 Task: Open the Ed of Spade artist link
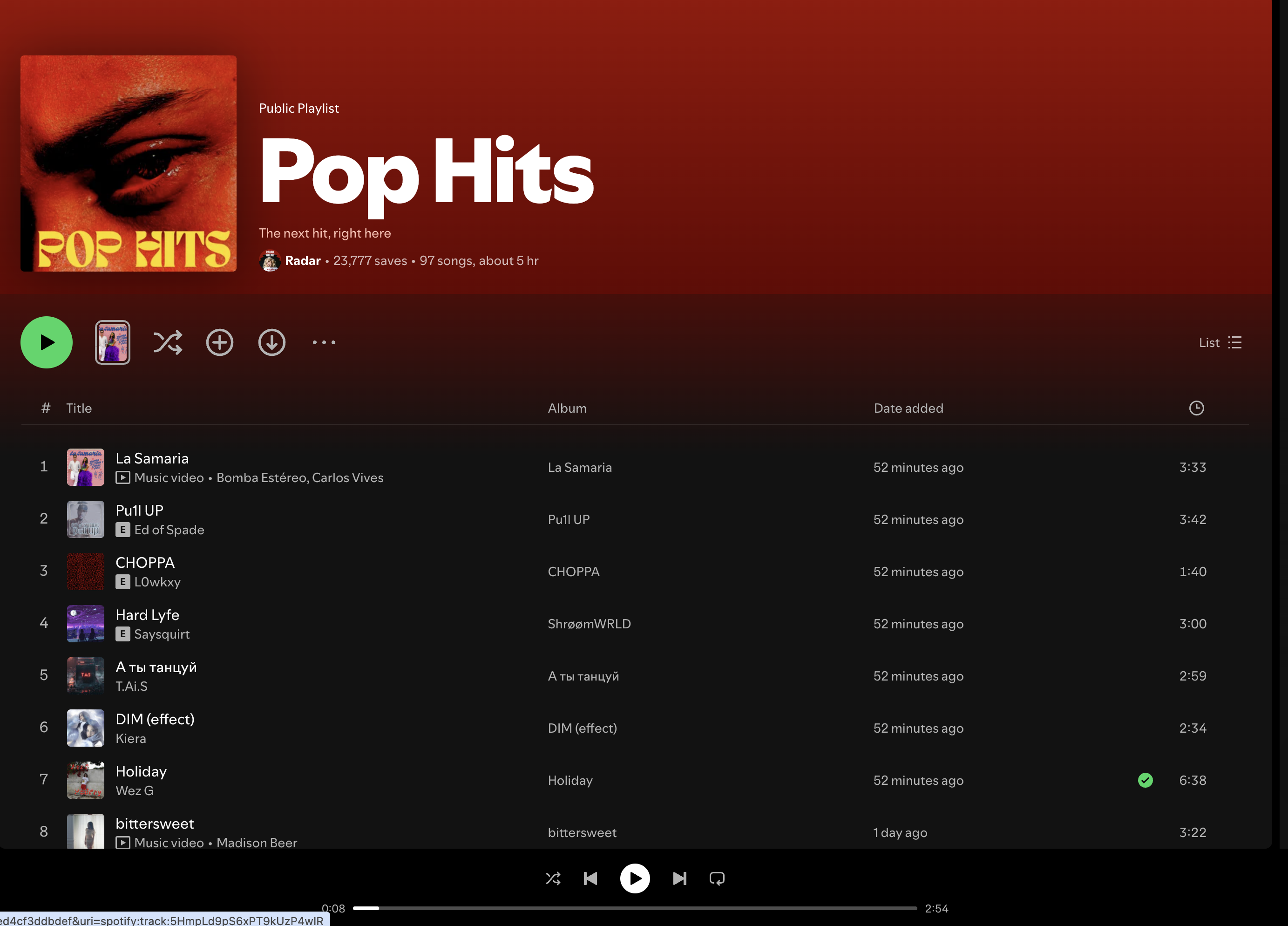pos(169,530)
